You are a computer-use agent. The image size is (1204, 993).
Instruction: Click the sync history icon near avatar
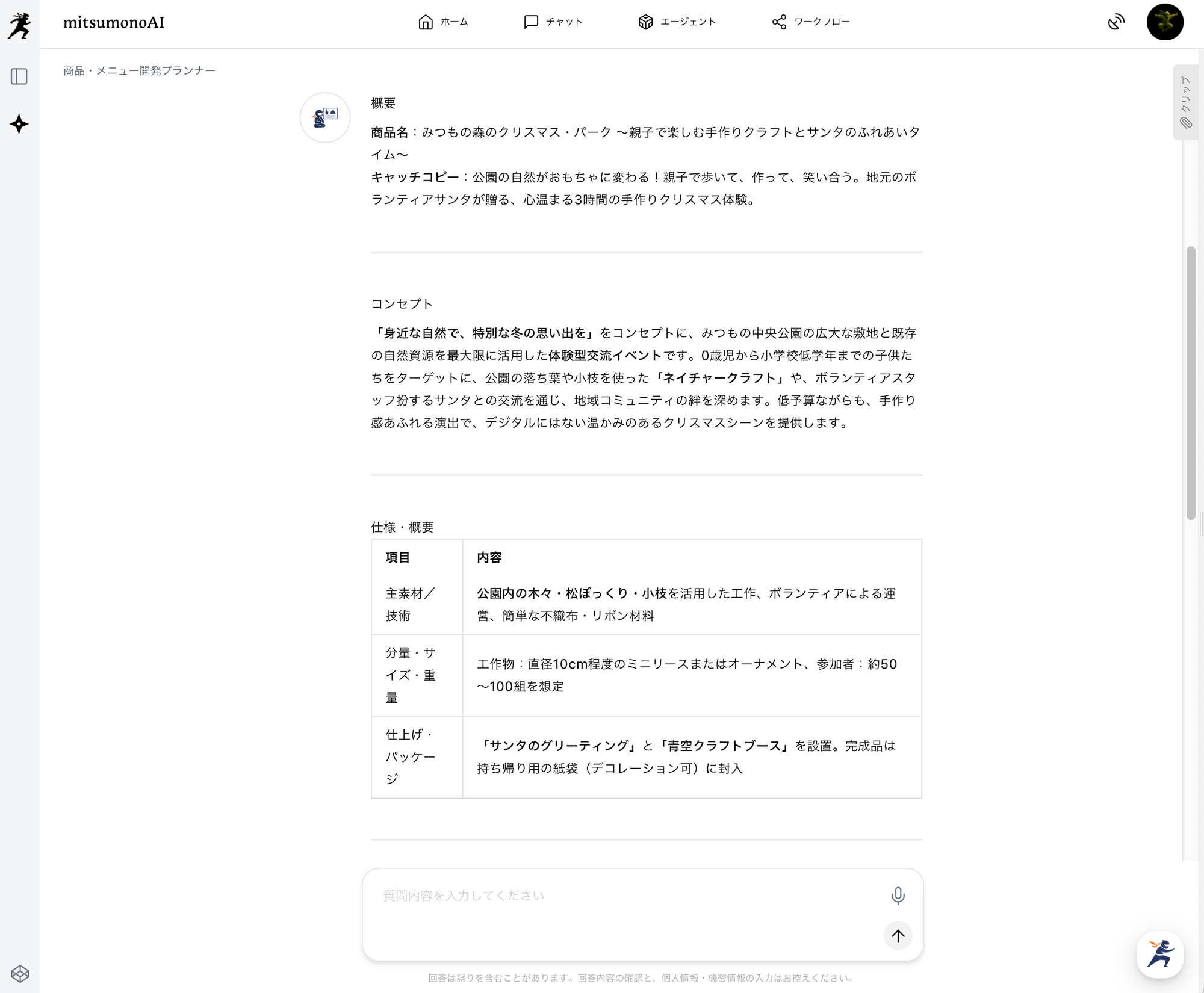[1116, 22]
